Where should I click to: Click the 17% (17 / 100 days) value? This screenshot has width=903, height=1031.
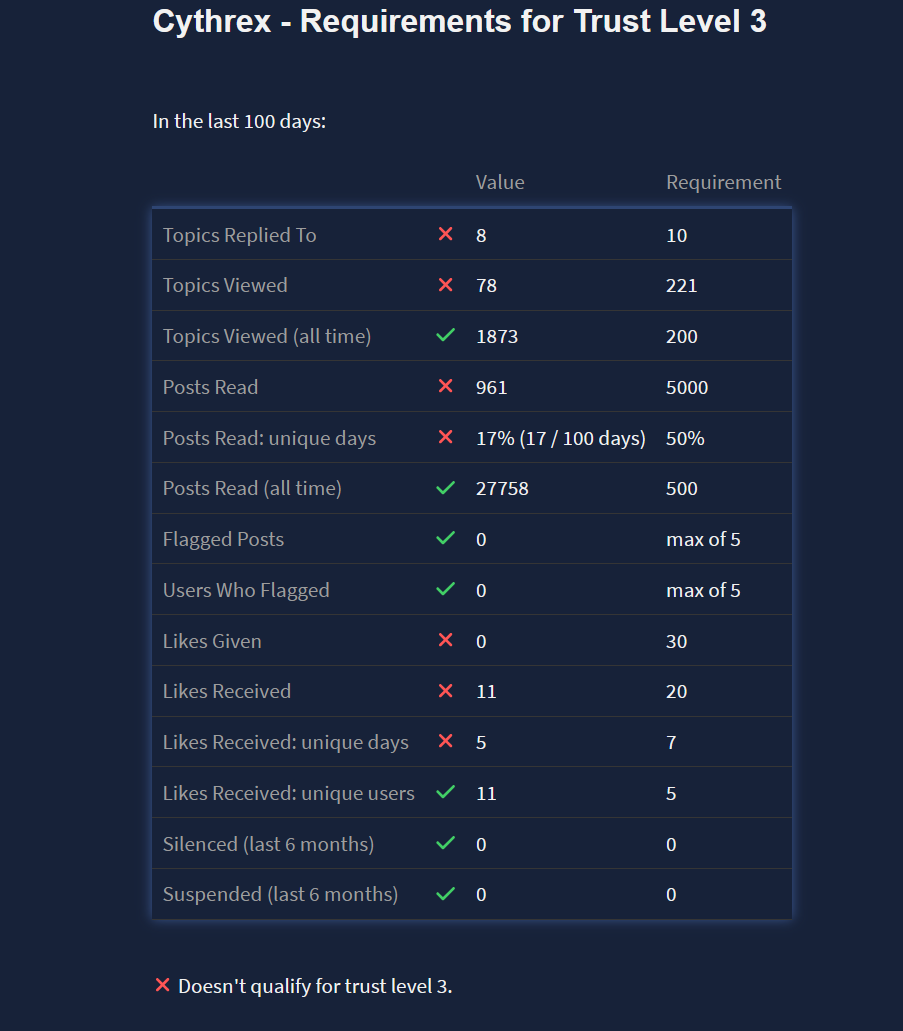(x=561, y=438)
